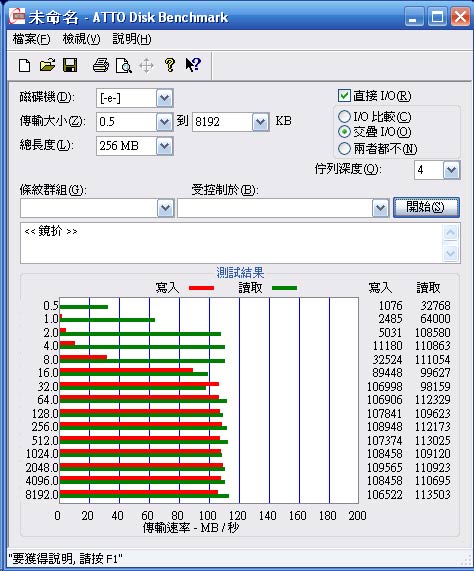Save benchmark results via floppy icon
The width and height of the screenshot is (474, 571).
70,65
